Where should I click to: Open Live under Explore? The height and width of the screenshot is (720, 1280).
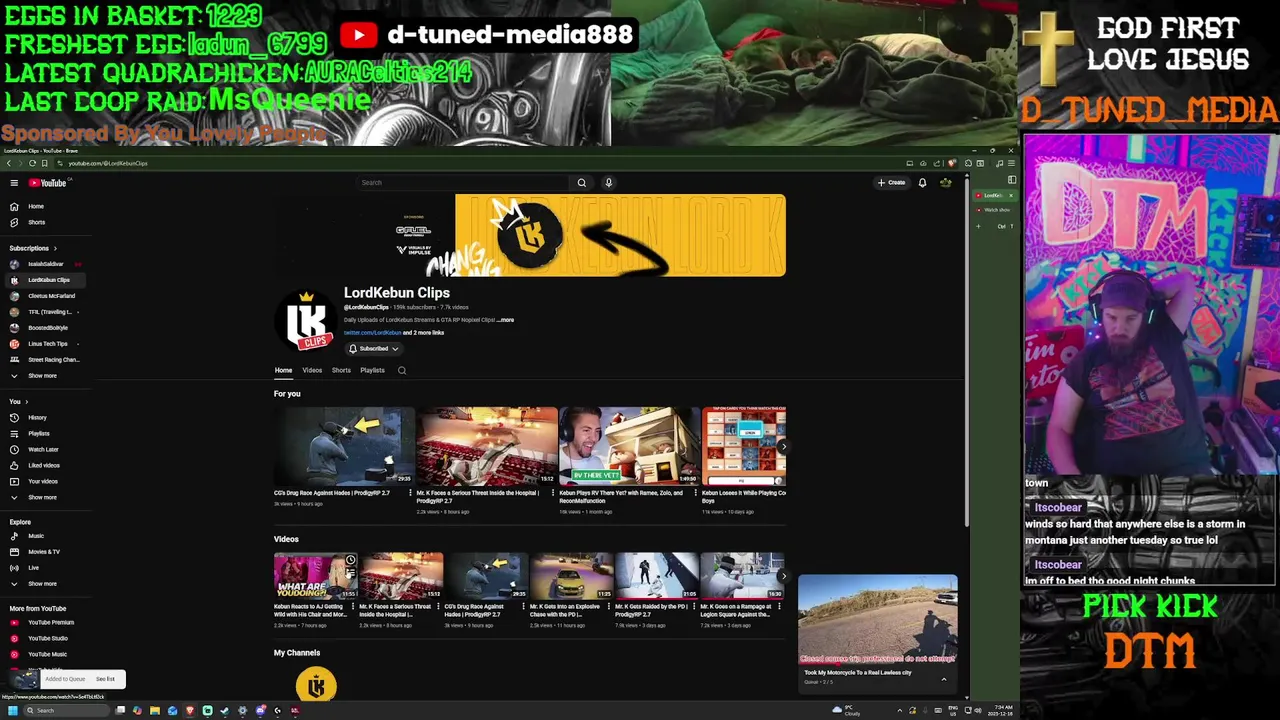45,568
